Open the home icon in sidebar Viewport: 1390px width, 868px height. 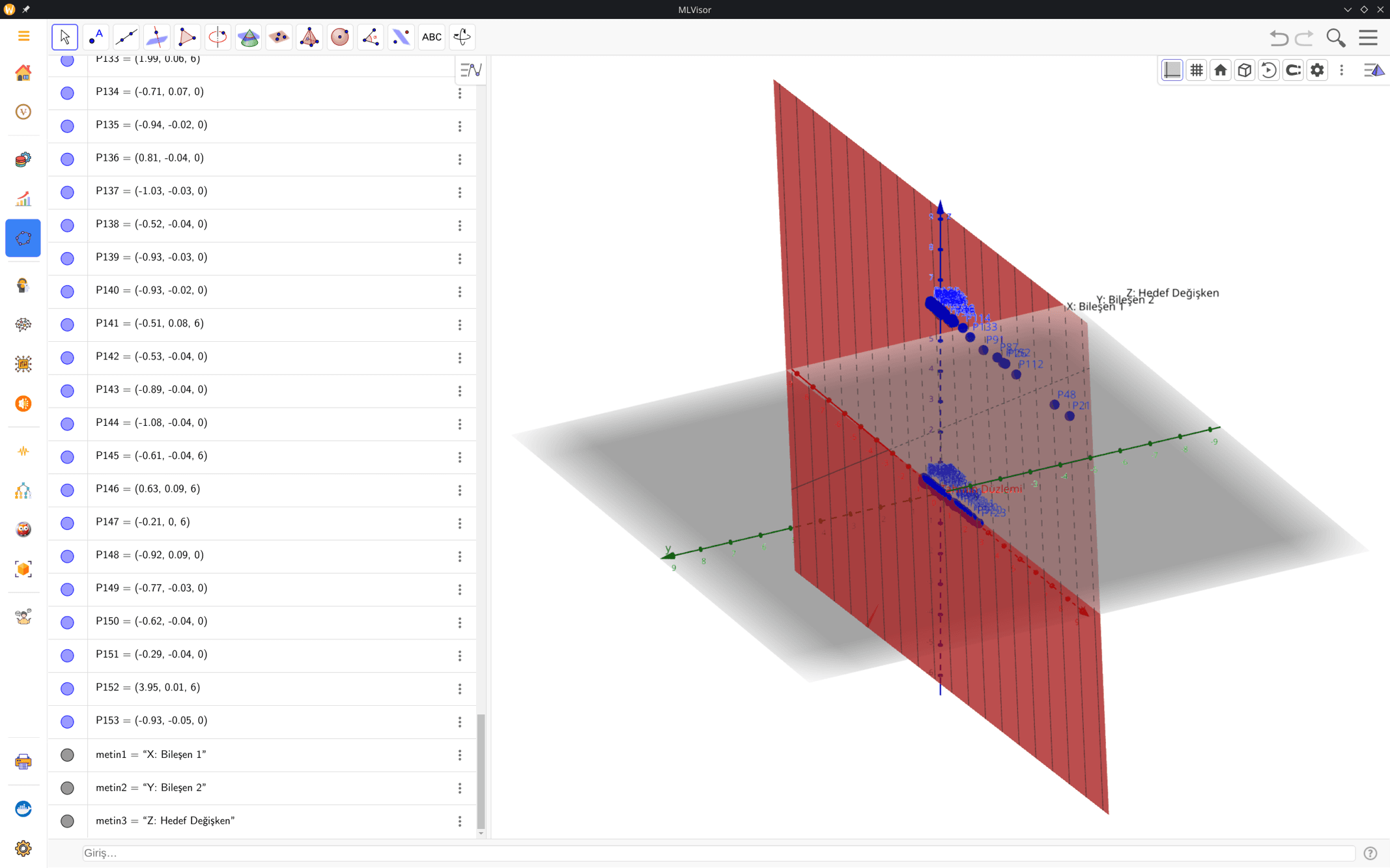23,72
